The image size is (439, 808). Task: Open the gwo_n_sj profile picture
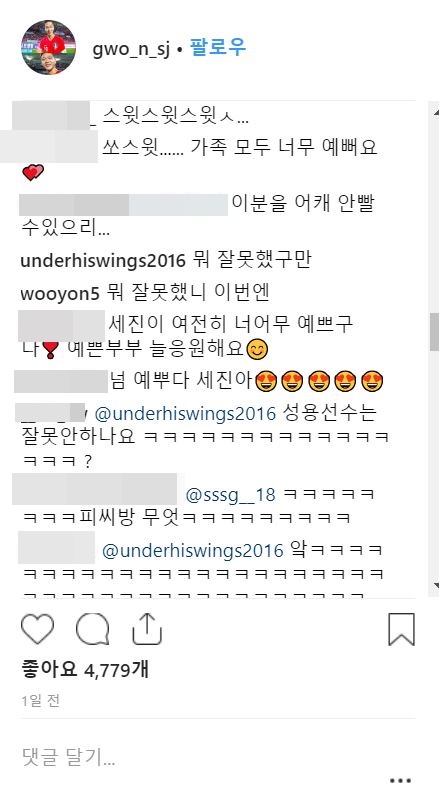coord(48,47)
